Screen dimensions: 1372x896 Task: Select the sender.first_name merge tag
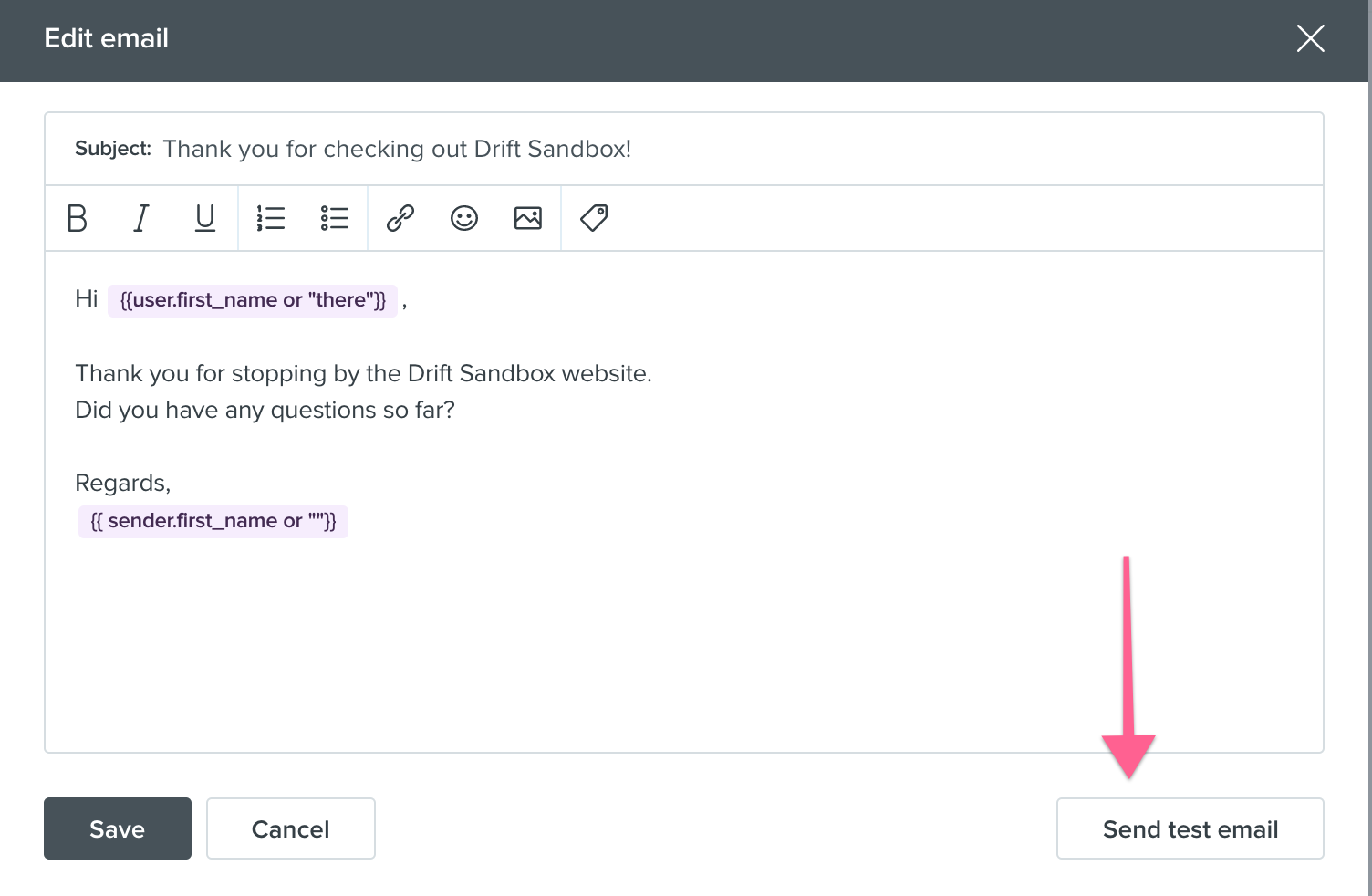(x=213, y=521)
